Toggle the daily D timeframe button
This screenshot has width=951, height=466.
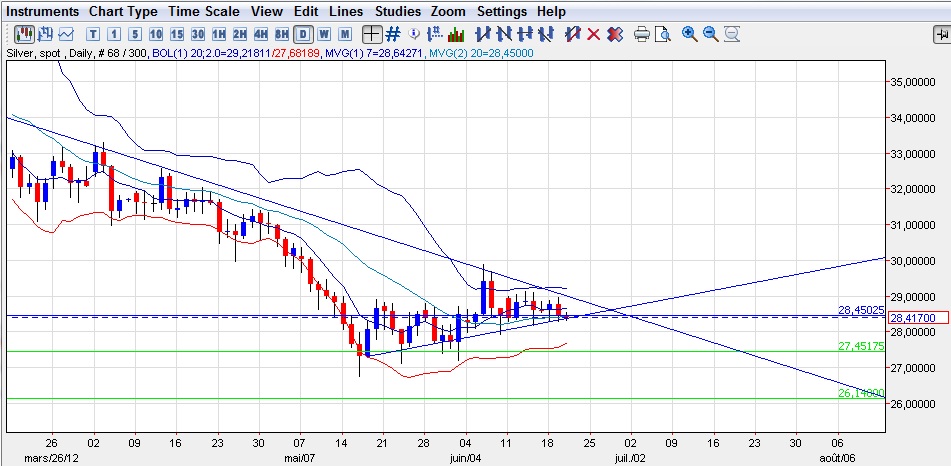coord(302,34)
